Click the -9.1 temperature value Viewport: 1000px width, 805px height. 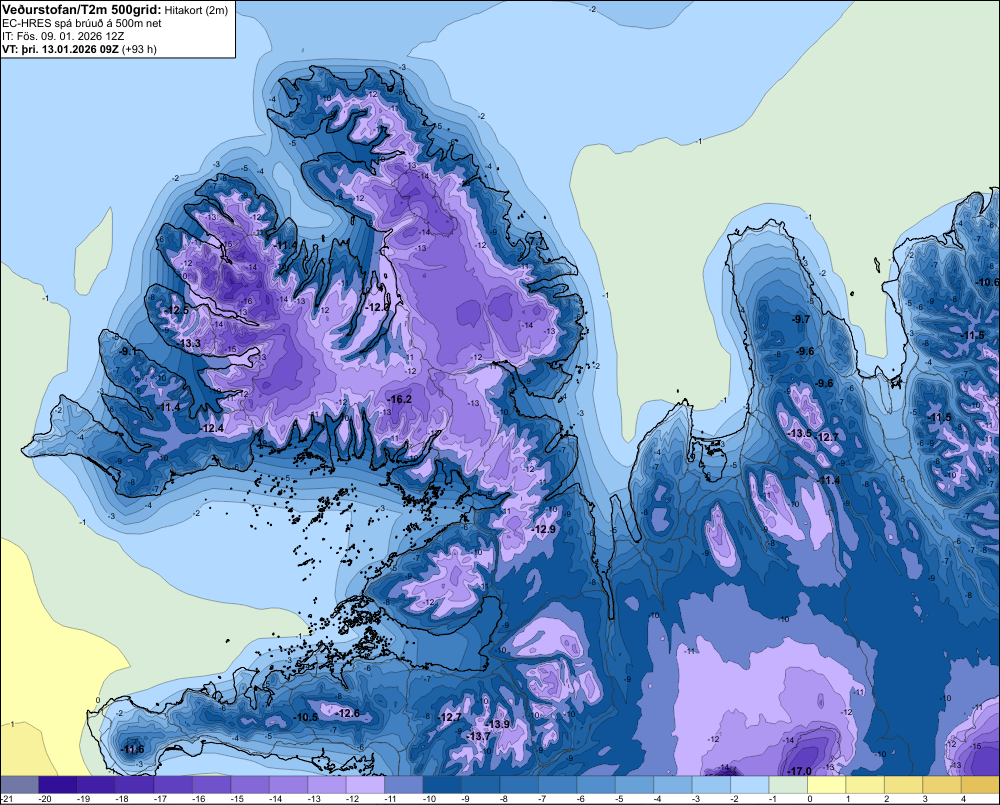click(x=127, y=351)
